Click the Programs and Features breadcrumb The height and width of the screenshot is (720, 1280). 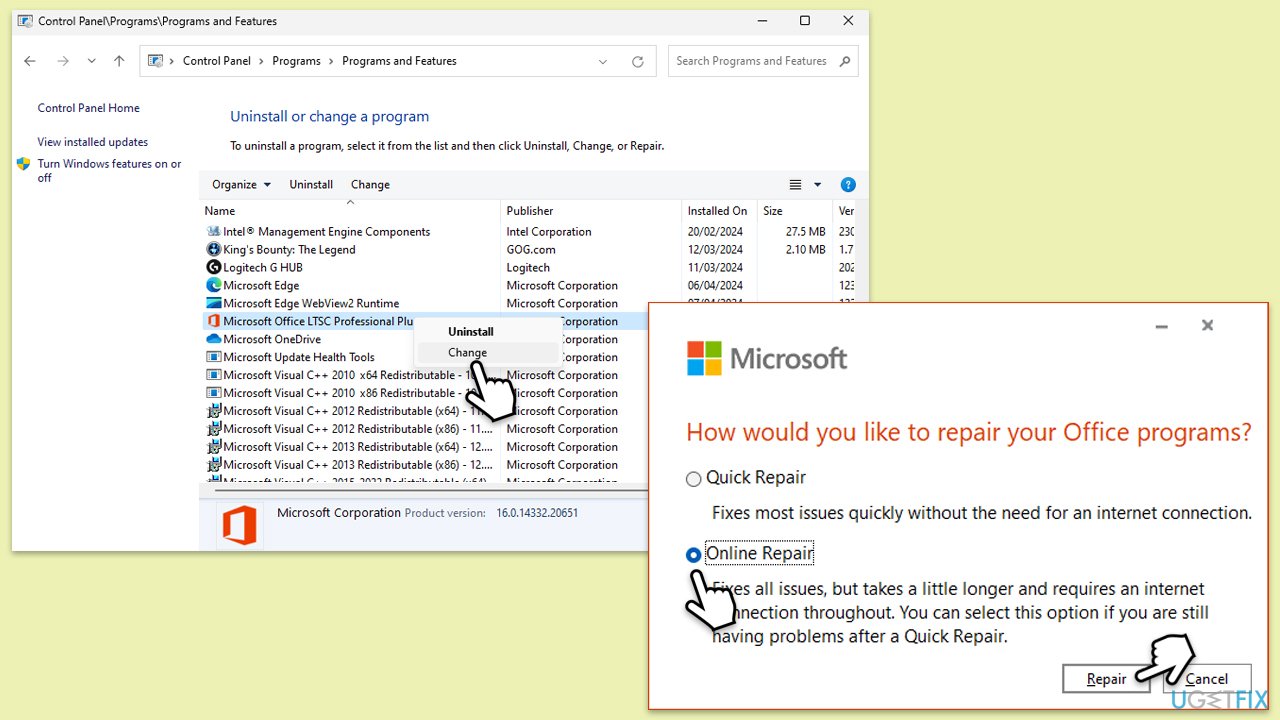tap(399, 61)
